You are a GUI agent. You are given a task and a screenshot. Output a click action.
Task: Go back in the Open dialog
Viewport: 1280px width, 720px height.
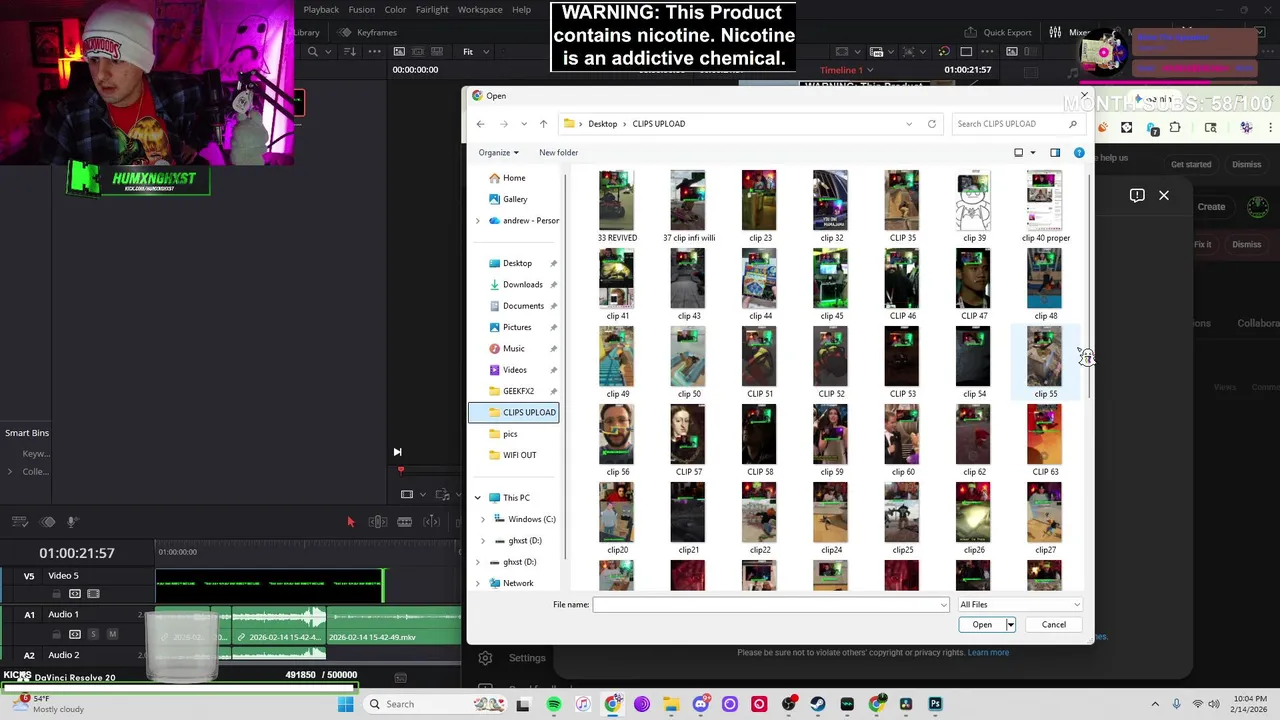[x=480, y=124]
